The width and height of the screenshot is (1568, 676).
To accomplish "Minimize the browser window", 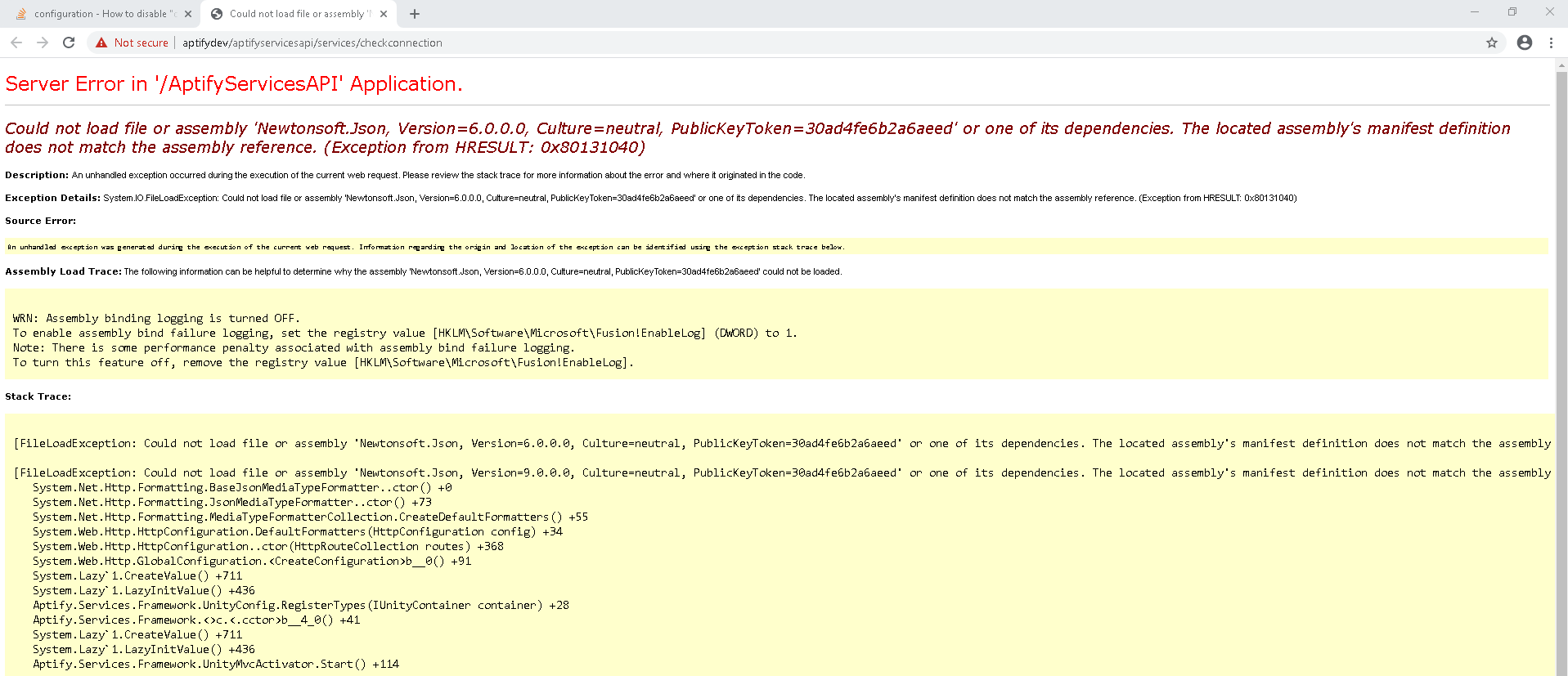I will pos(1475,11).
